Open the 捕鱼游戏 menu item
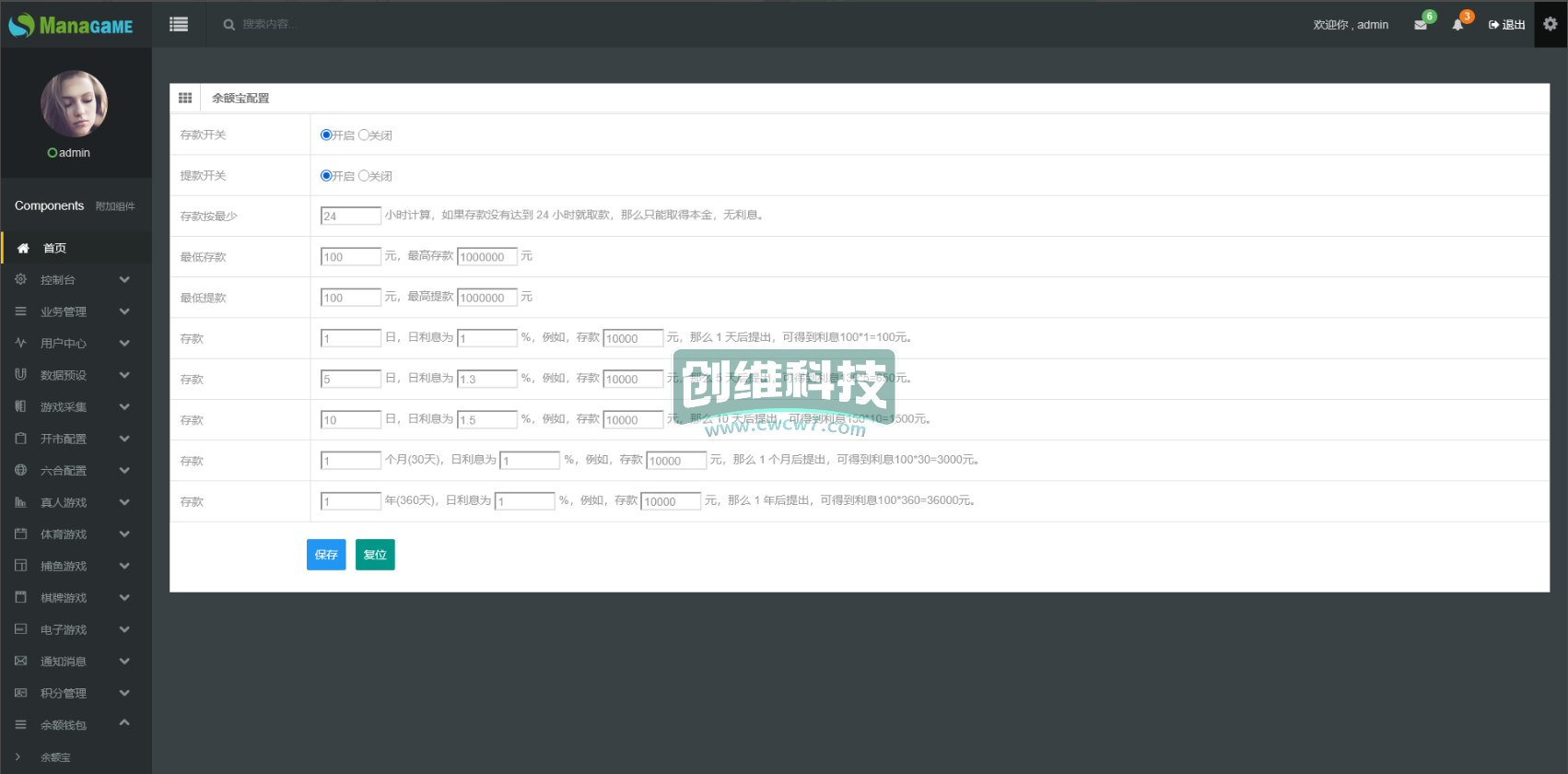 (x=76, y=566)
